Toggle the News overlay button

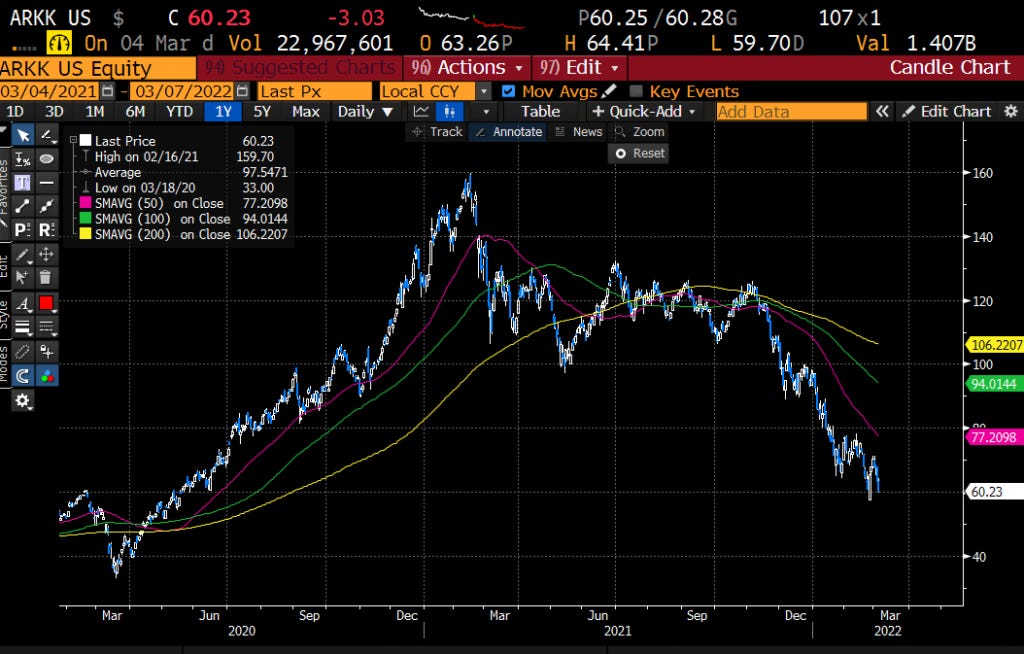pos(579,132)
